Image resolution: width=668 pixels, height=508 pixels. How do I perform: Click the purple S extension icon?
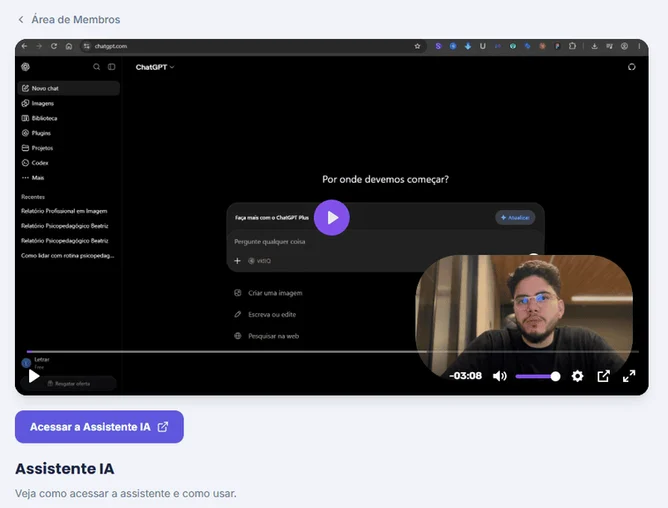pos(438,46)
